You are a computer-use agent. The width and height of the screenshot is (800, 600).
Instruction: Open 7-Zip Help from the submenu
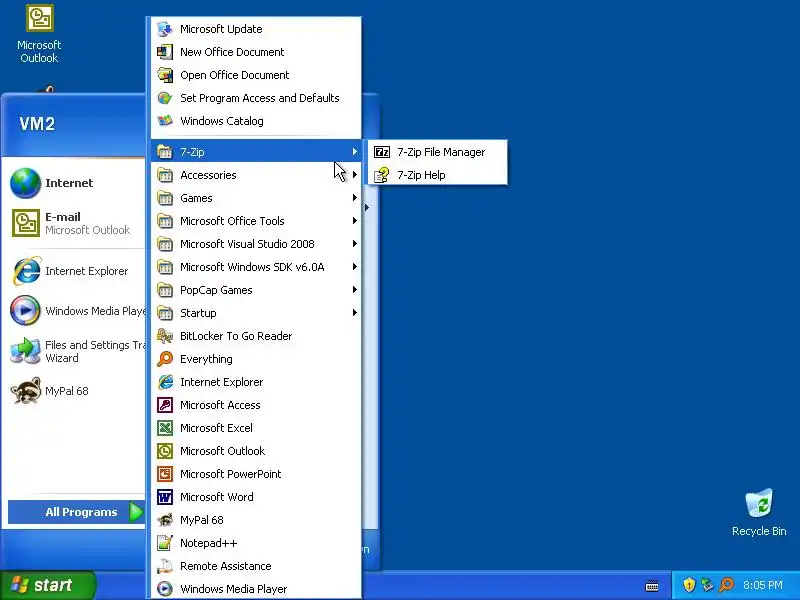pos(437,175)
